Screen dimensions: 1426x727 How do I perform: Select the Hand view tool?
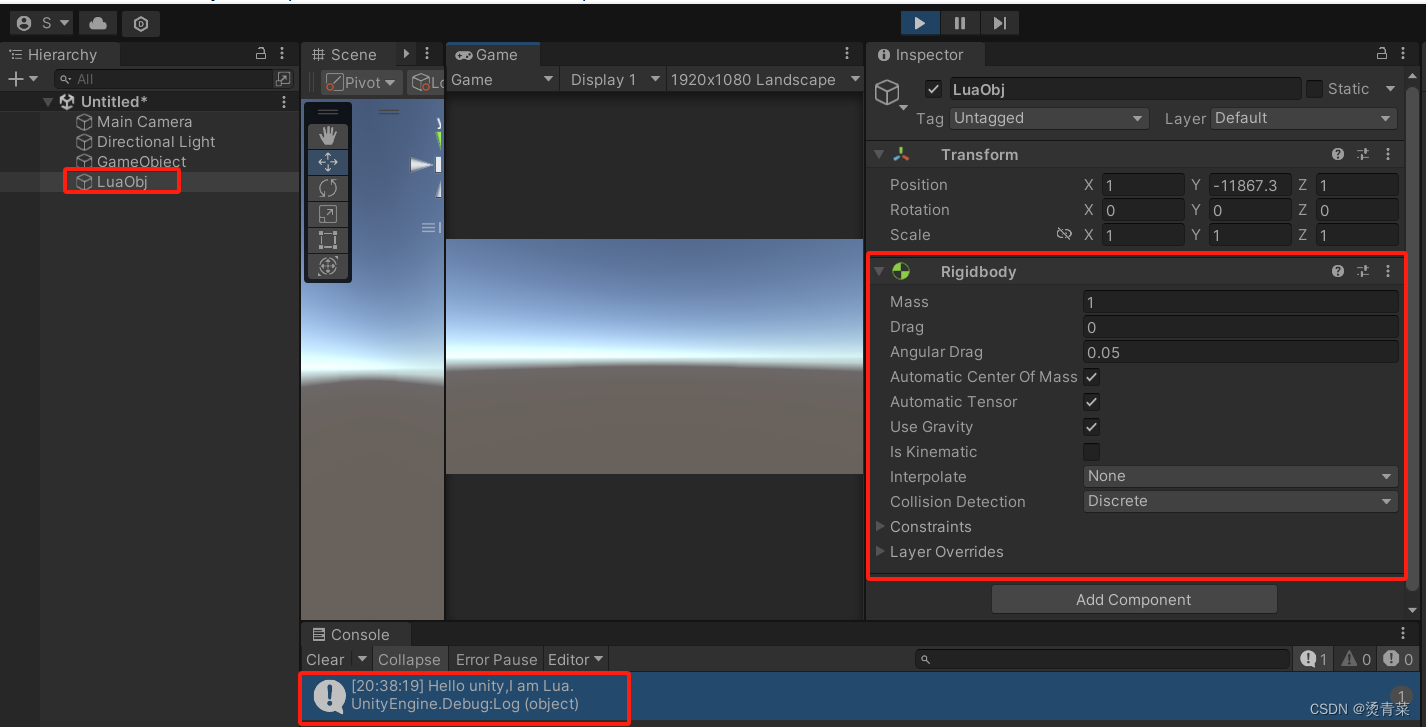pyautogui.click(x=328, y=136)
